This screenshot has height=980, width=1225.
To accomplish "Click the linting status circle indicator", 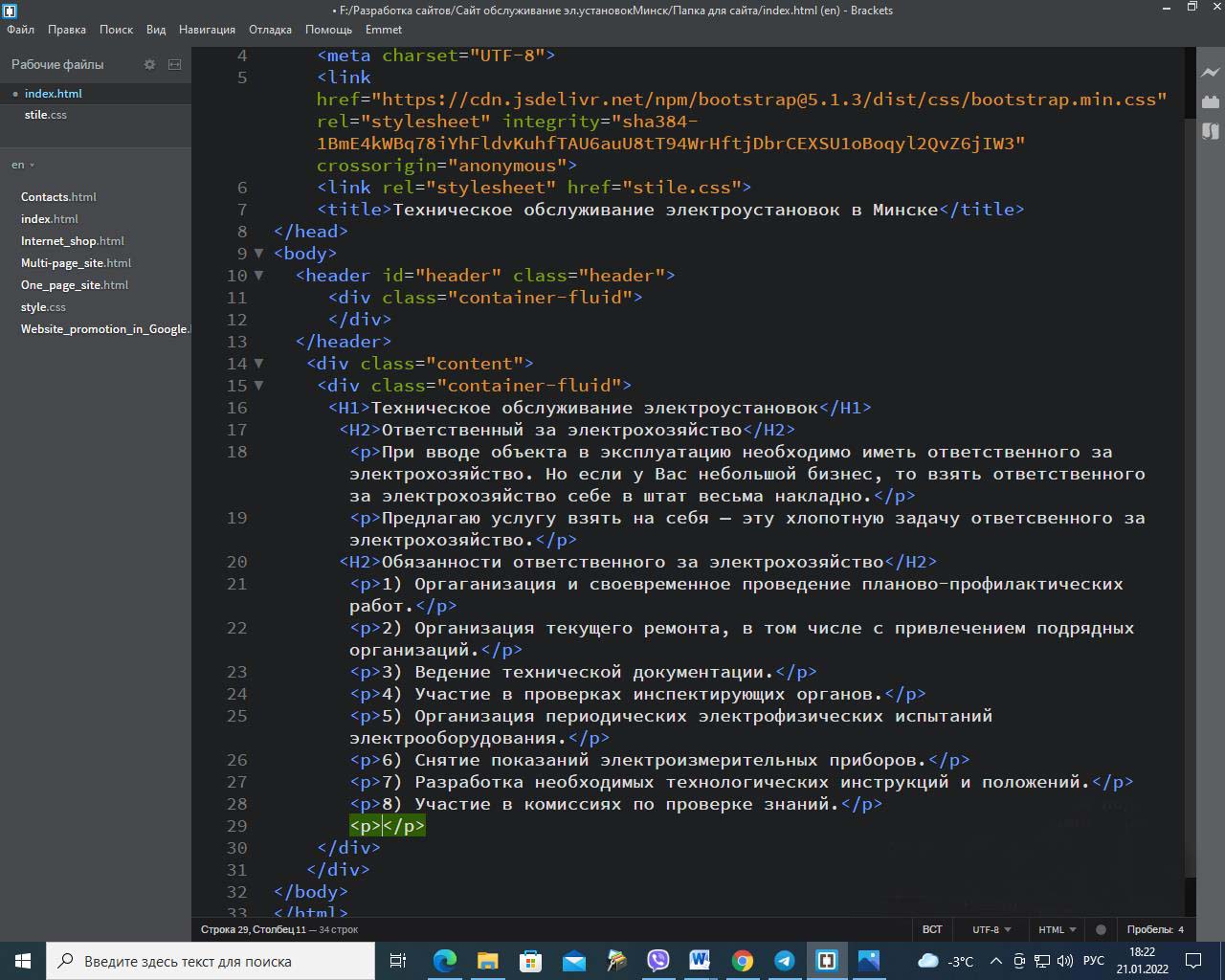I will coord(1101,929).
